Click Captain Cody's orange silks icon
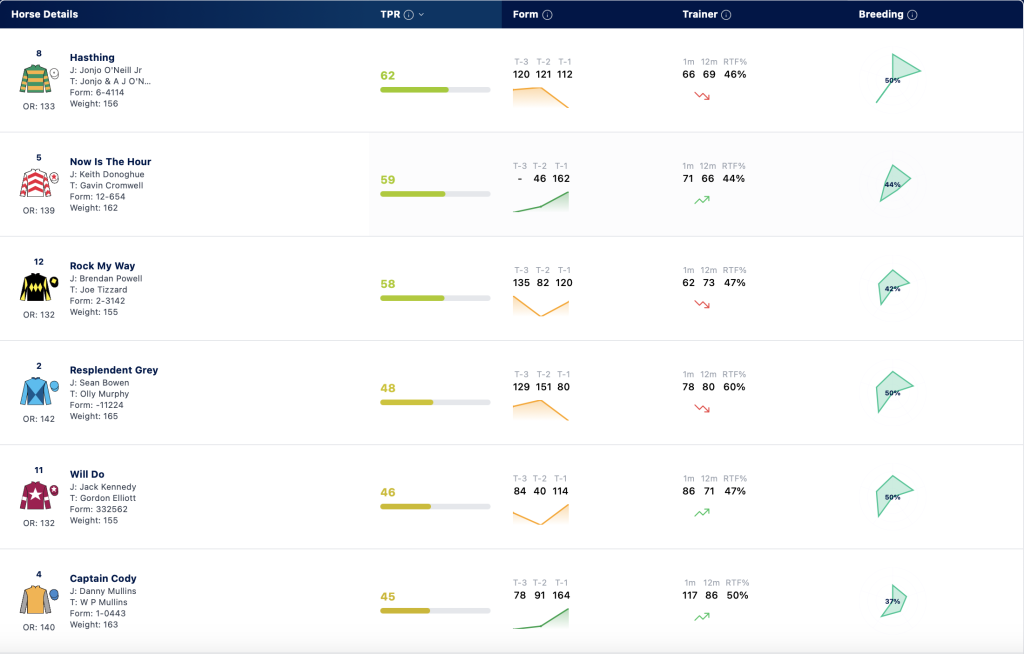 (38, 600)
